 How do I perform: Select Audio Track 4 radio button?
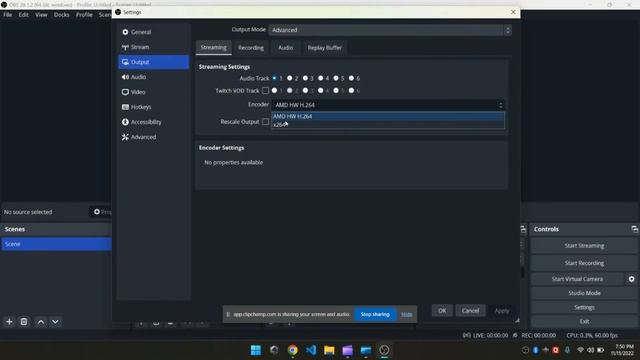click(320, 78)
